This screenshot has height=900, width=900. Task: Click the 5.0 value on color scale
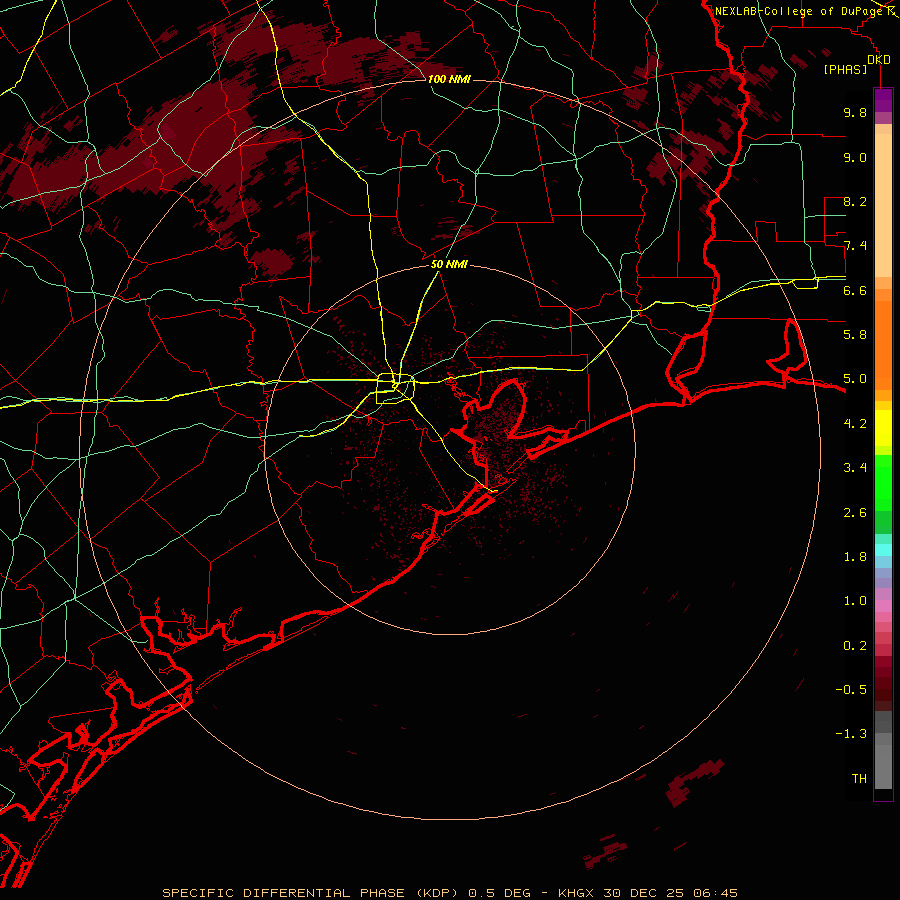[x=855, y=379]
